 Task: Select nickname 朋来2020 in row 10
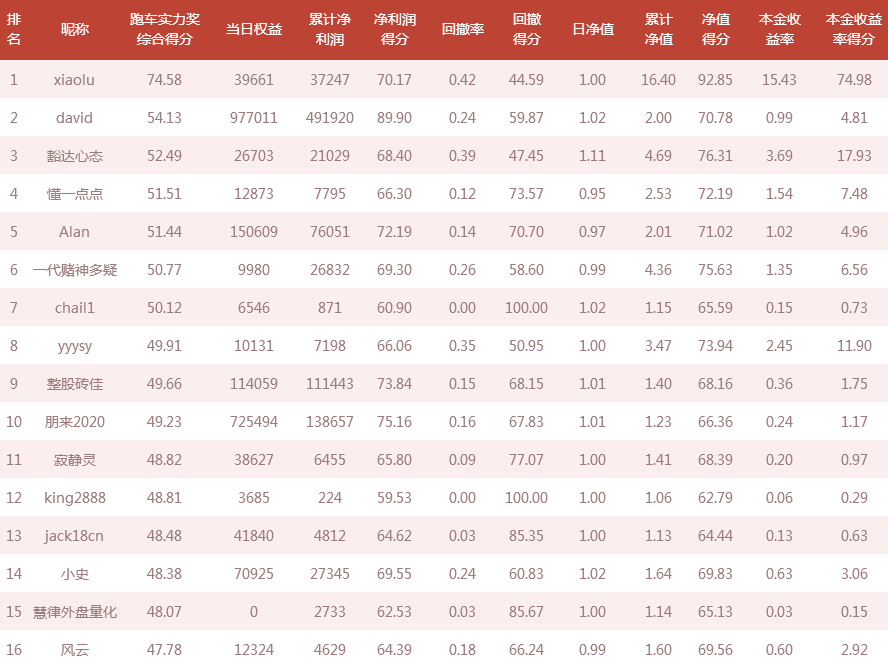pyautogui.click(x=75, y=421)
